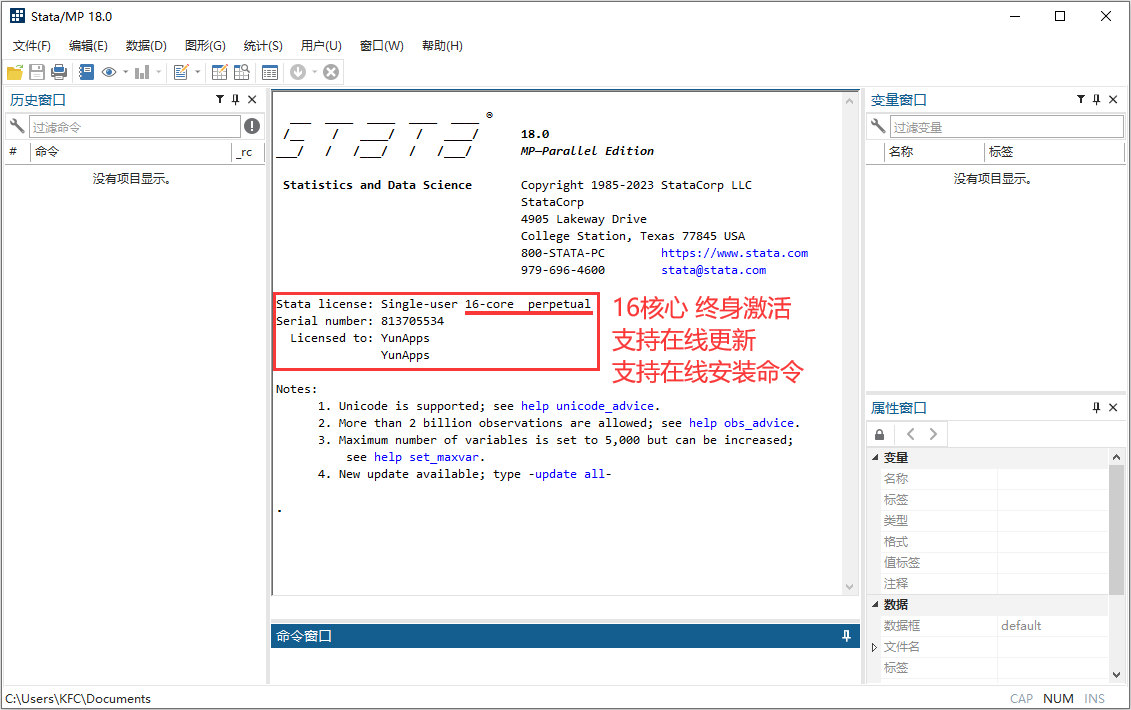Screen dimensions: 1131x710
Task: Click the default value of 数据框
Action: tap(1021, 626)
